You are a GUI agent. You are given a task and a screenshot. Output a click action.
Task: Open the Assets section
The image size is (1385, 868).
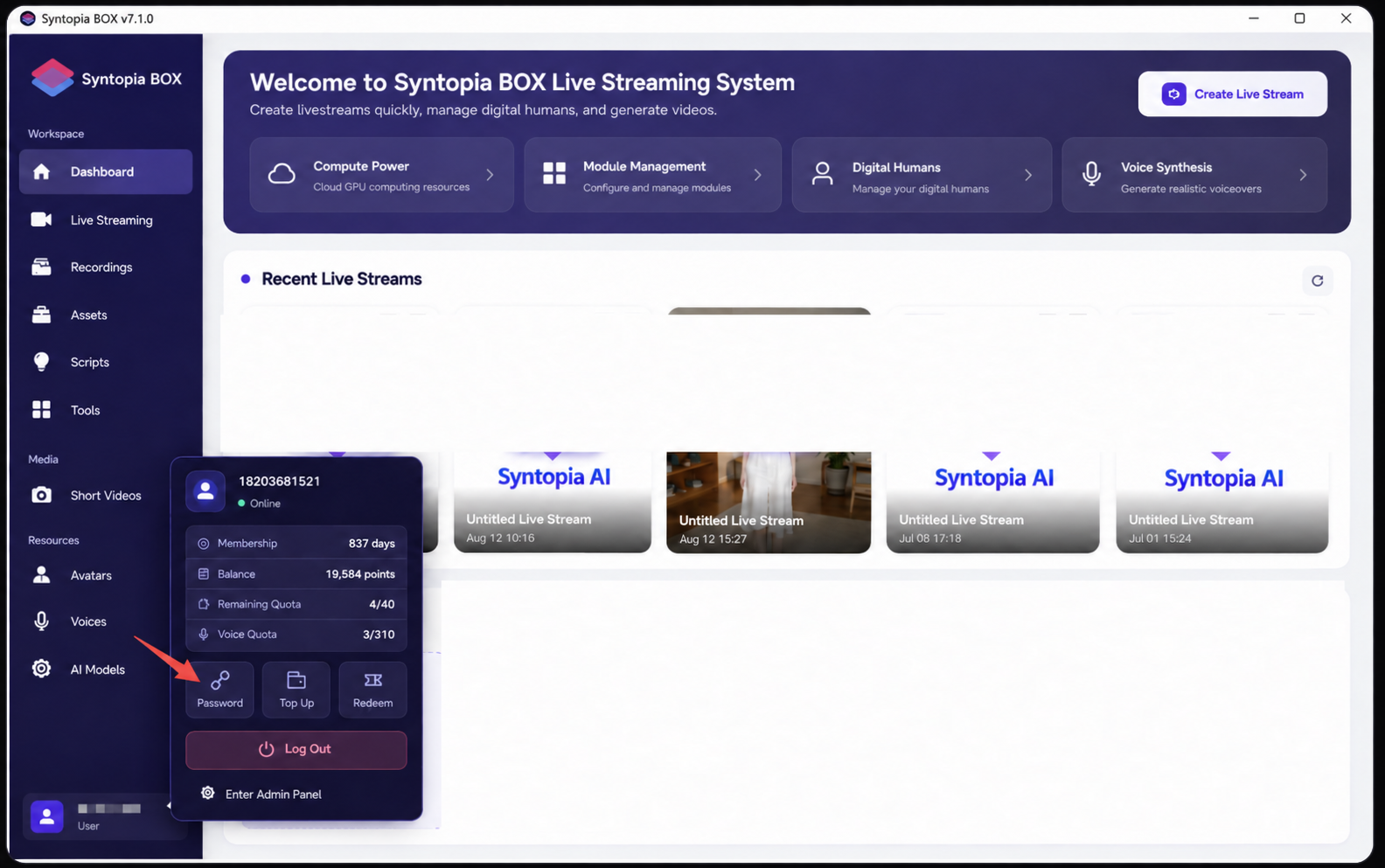tap(106, 315)
